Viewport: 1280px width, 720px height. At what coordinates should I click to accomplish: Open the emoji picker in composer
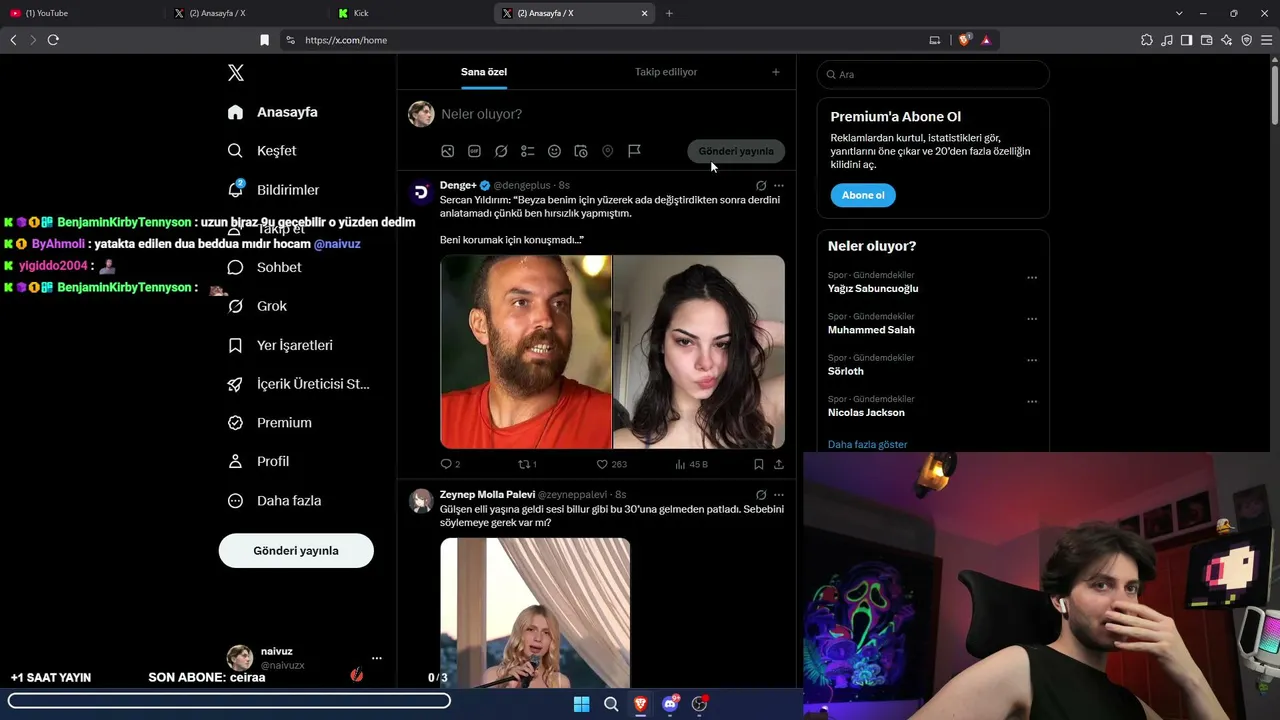pyautogui.click(x=554, y=151)
